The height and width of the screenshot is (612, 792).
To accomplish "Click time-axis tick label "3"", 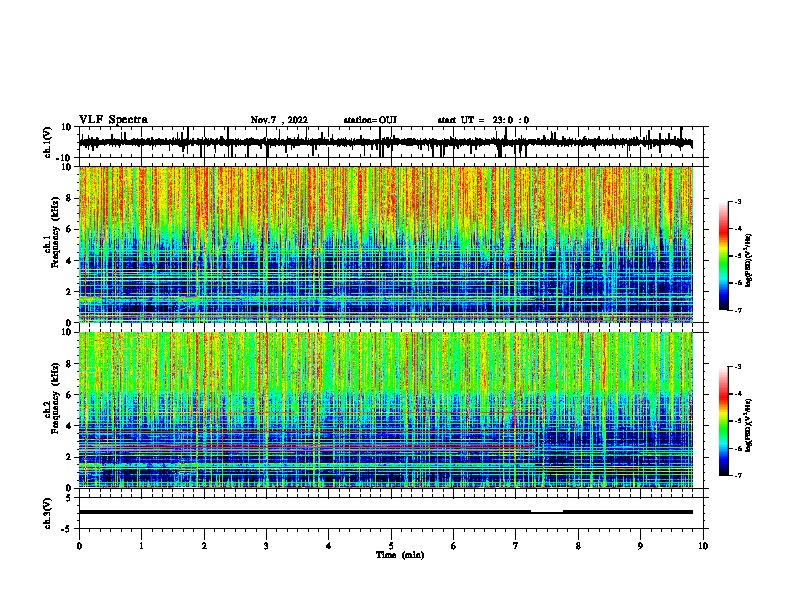I will [266, 546].
